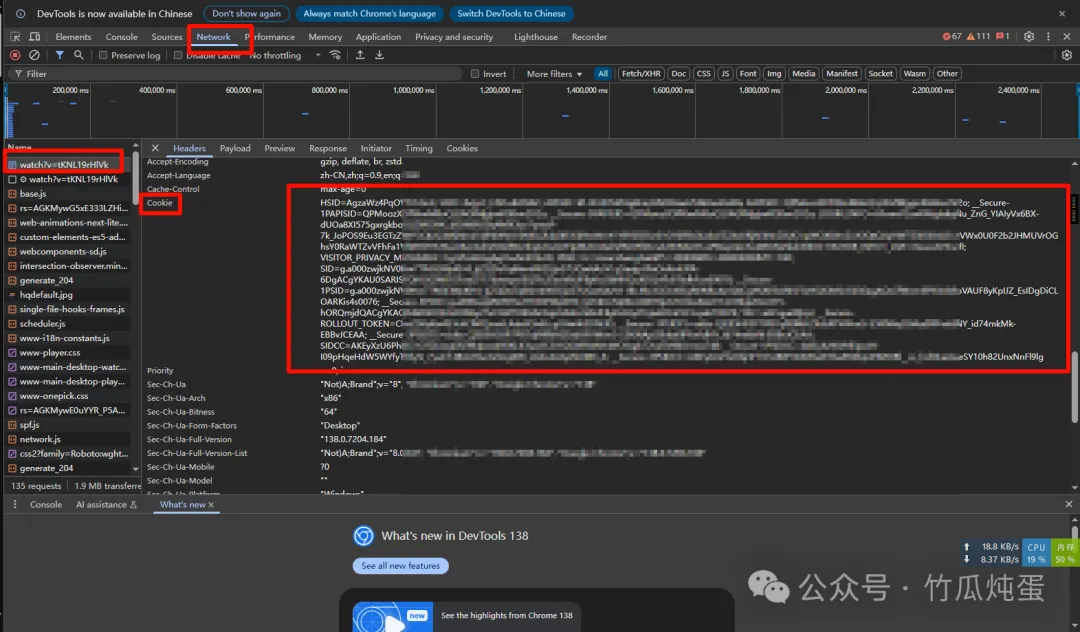Open network conditions wifi icon
The width and height of the screenshot is (1080, 632).
click(x=335, y=55)
